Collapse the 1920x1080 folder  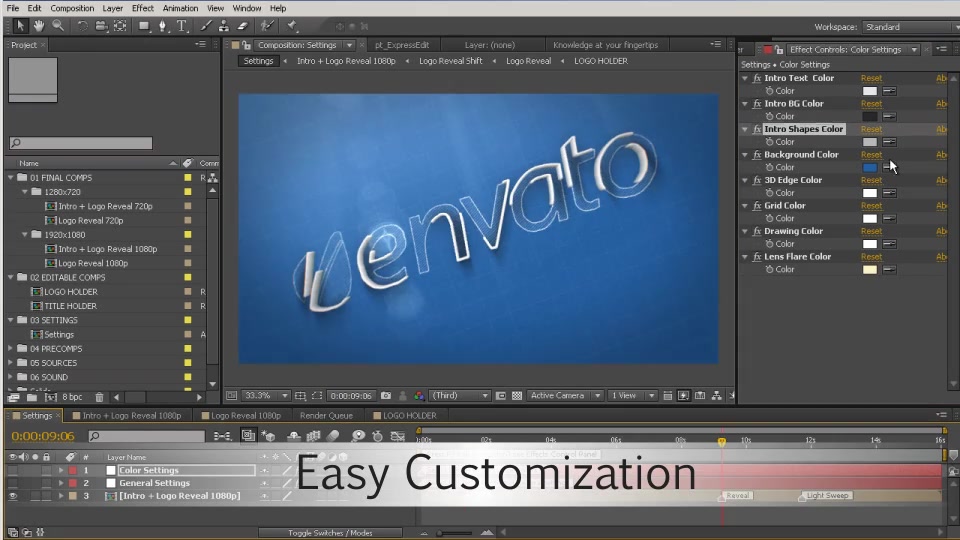[24, 234]
